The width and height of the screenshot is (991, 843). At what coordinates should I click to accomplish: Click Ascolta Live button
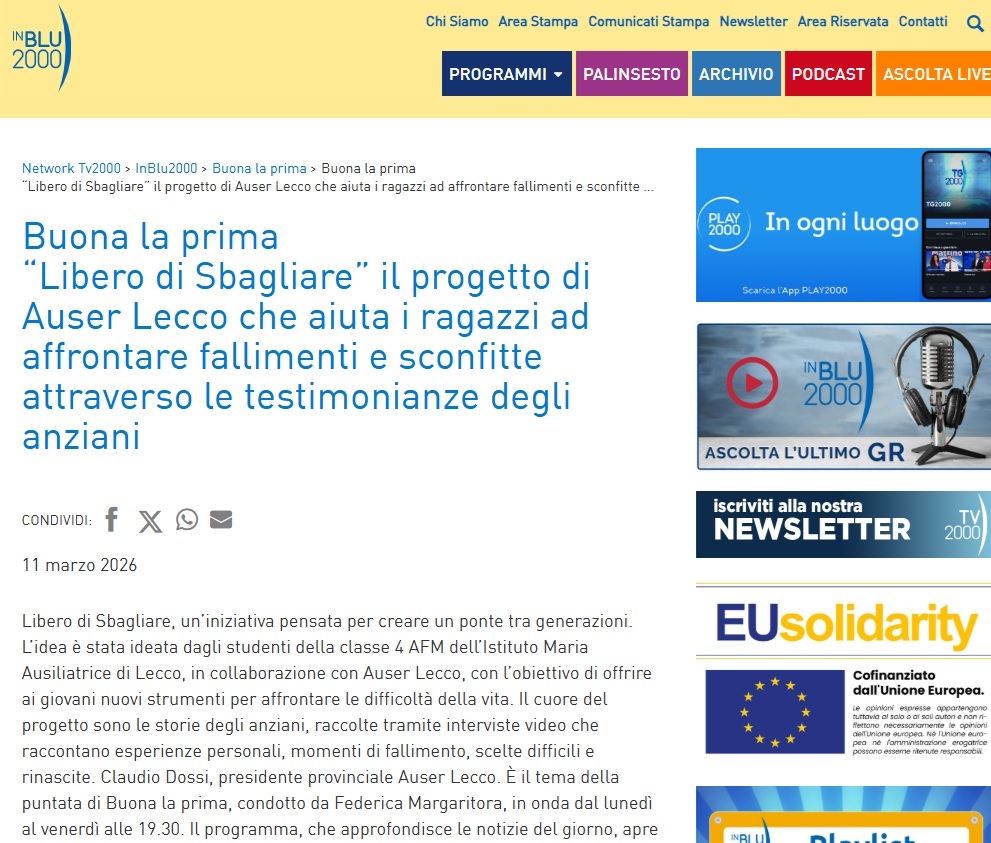click(x=935, y=74)
